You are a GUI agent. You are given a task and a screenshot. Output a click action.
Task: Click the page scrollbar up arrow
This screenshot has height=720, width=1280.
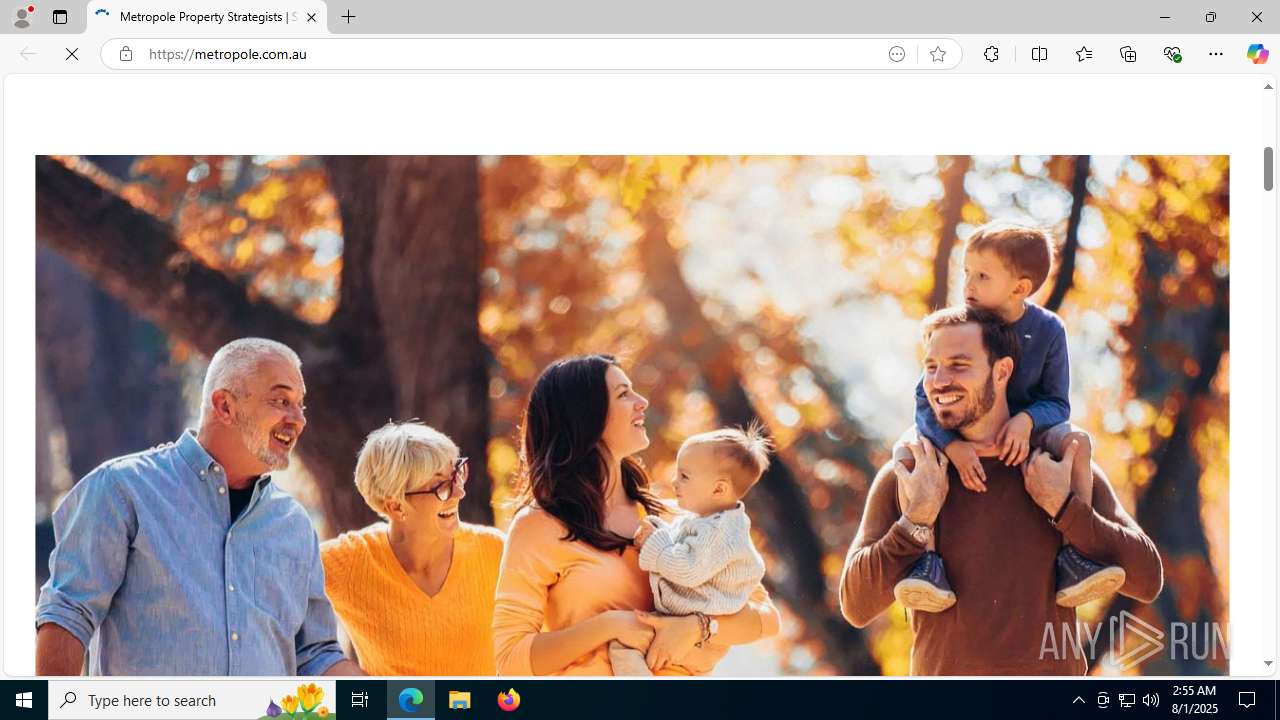(x=1268, y=87)
